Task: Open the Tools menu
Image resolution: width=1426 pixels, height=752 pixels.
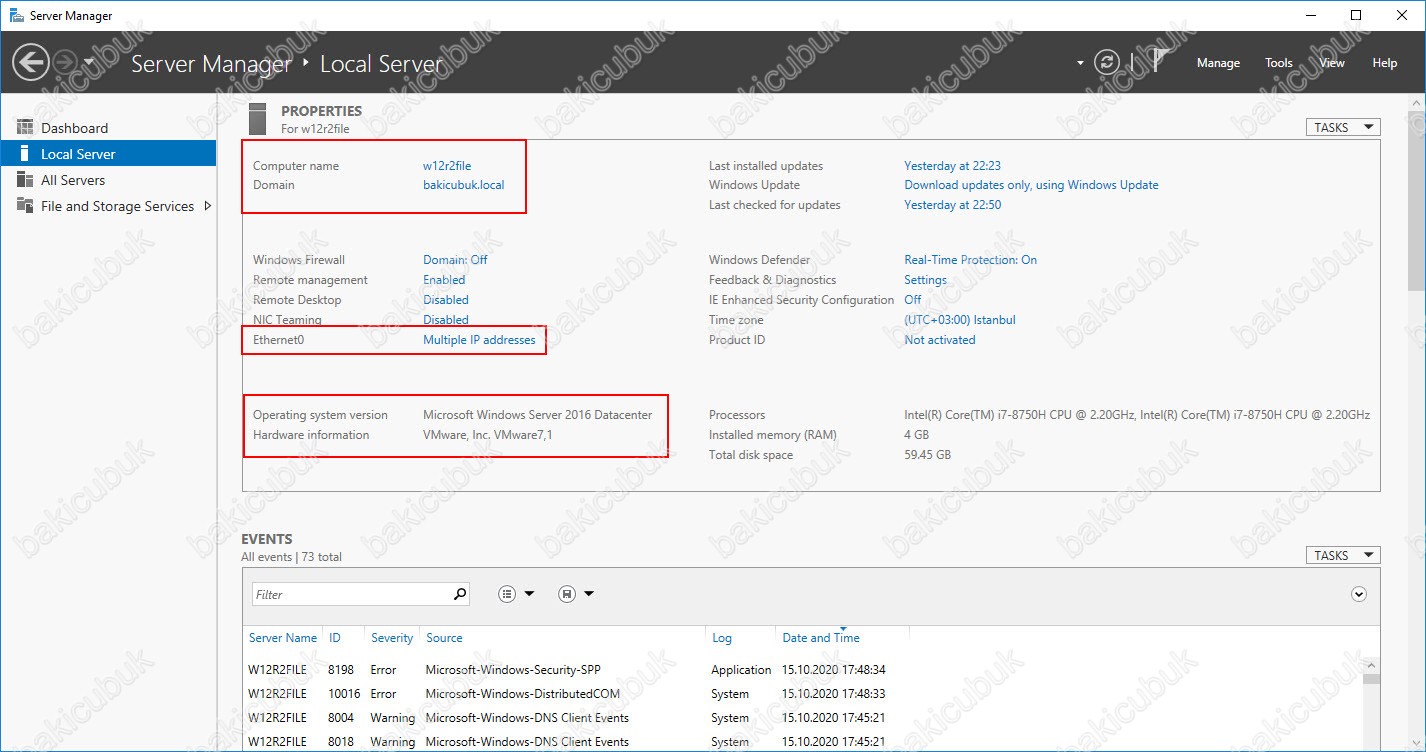Action: [1279, 63]
